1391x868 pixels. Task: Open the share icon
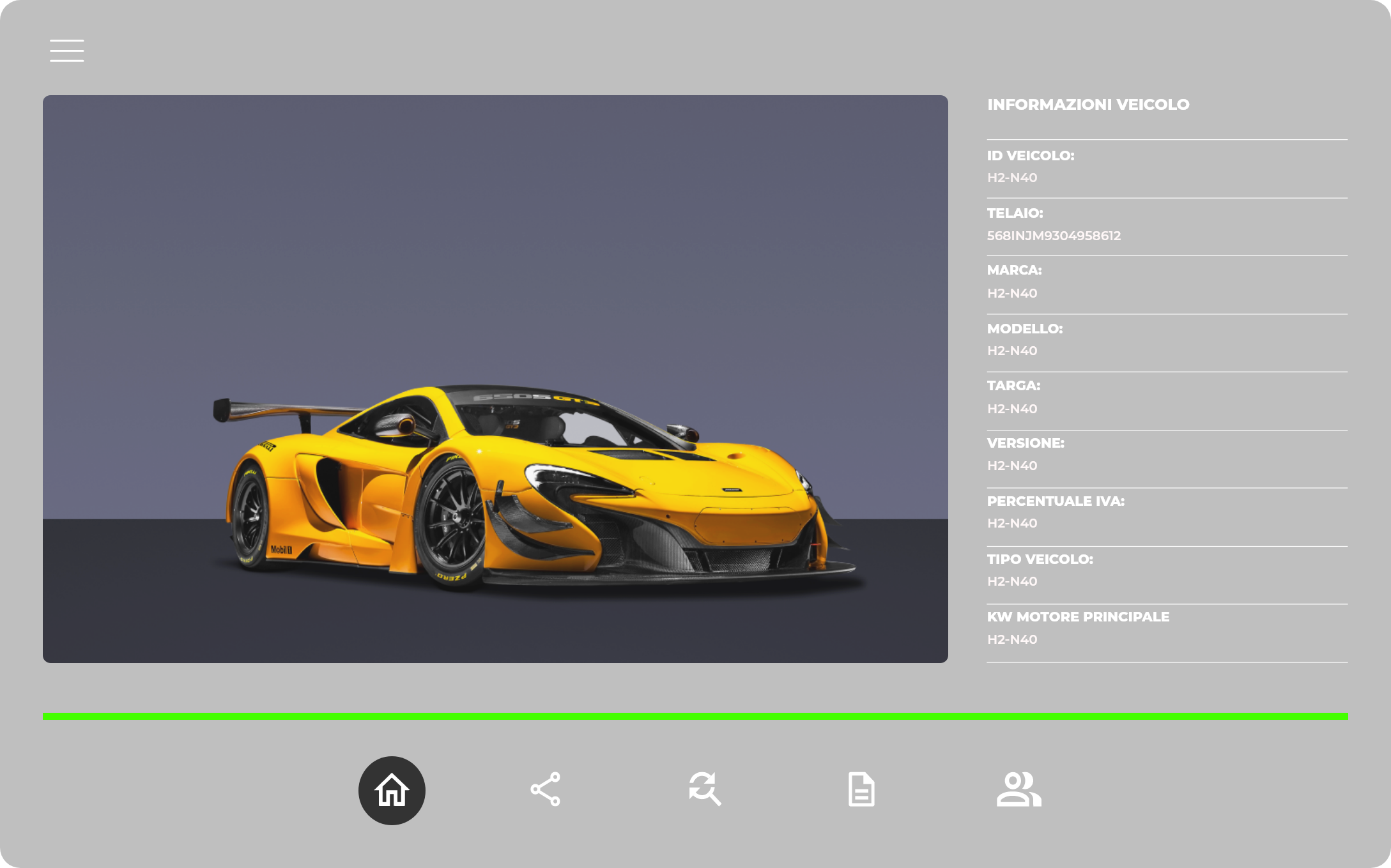click(546, 789)
